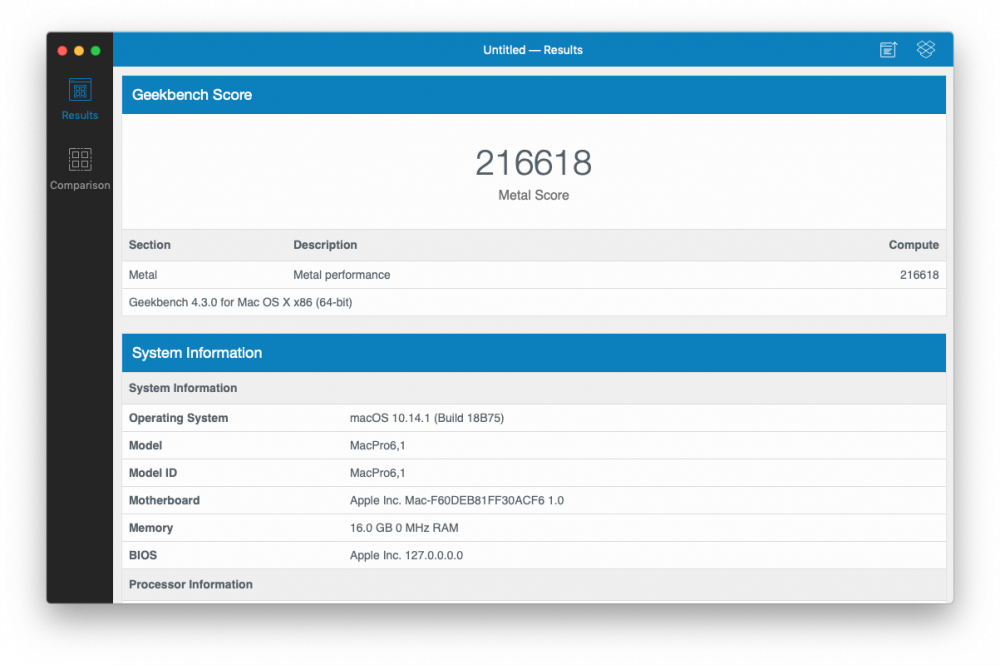Click the 'Processor Information' subheading
Image resolution: width=1000 pixels, height=665 pixels.
191,585
